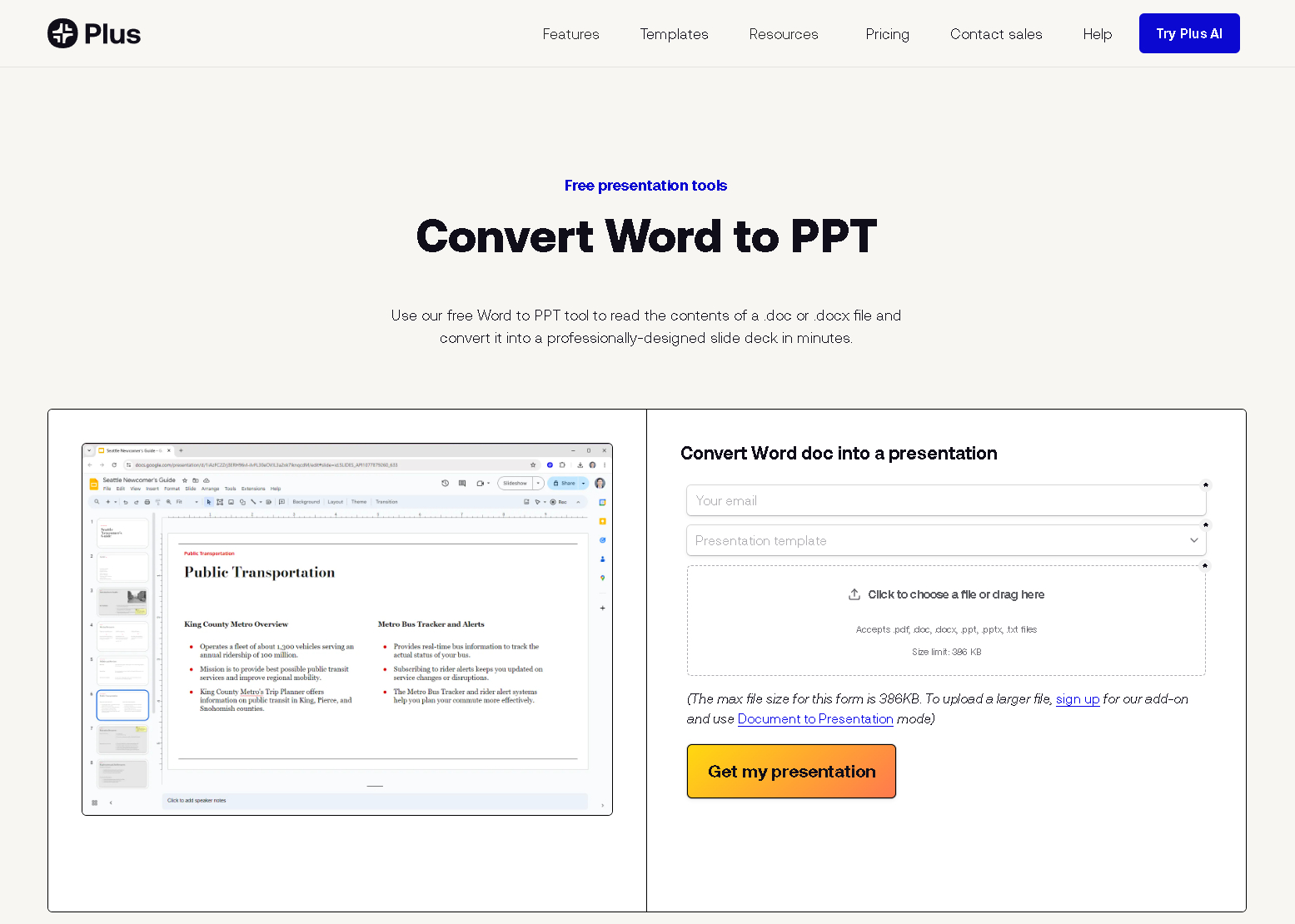Open the Templates navigation item

[674, 34]
